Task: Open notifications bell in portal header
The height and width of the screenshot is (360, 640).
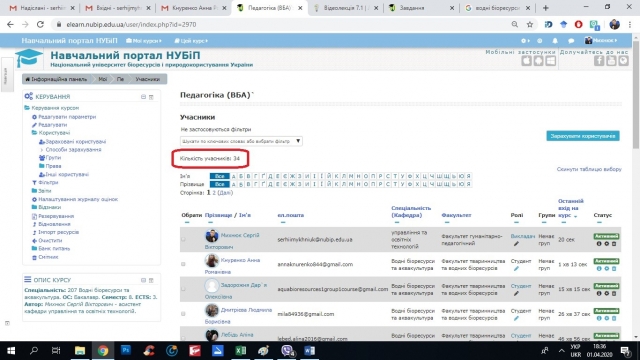Action: pyautogui.click(x=555, y=41)
